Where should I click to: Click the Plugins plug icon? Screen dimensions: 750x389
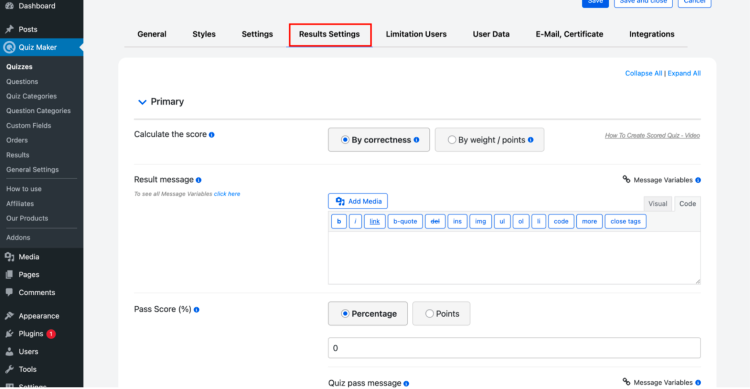(x=9, y=333)
